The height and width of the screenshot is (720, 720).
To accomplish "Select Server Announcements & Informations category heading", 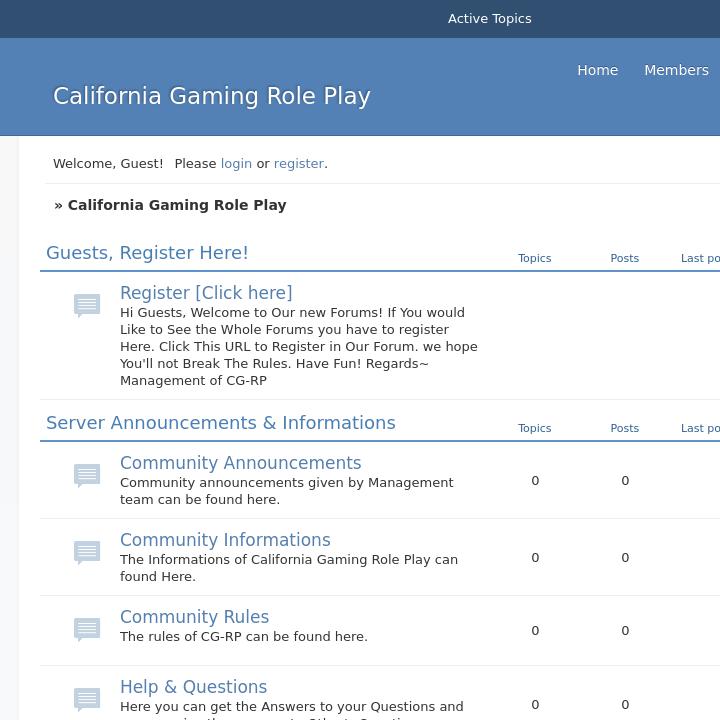I will tap(220, 423).
